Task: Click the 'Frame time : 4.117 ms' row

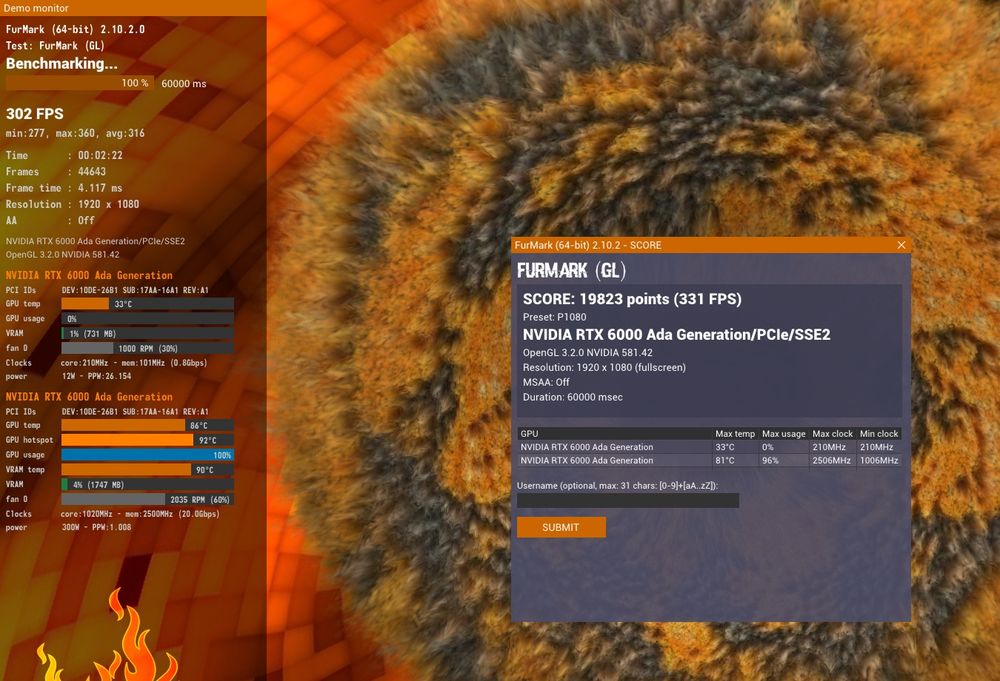Action: pos(64,188)
